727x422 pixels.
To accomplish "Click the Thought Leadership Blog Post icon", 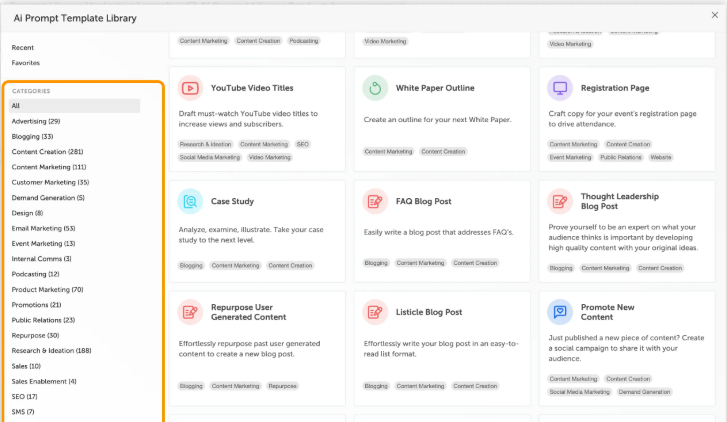I will pyautogui.click(x=560, y=201).
